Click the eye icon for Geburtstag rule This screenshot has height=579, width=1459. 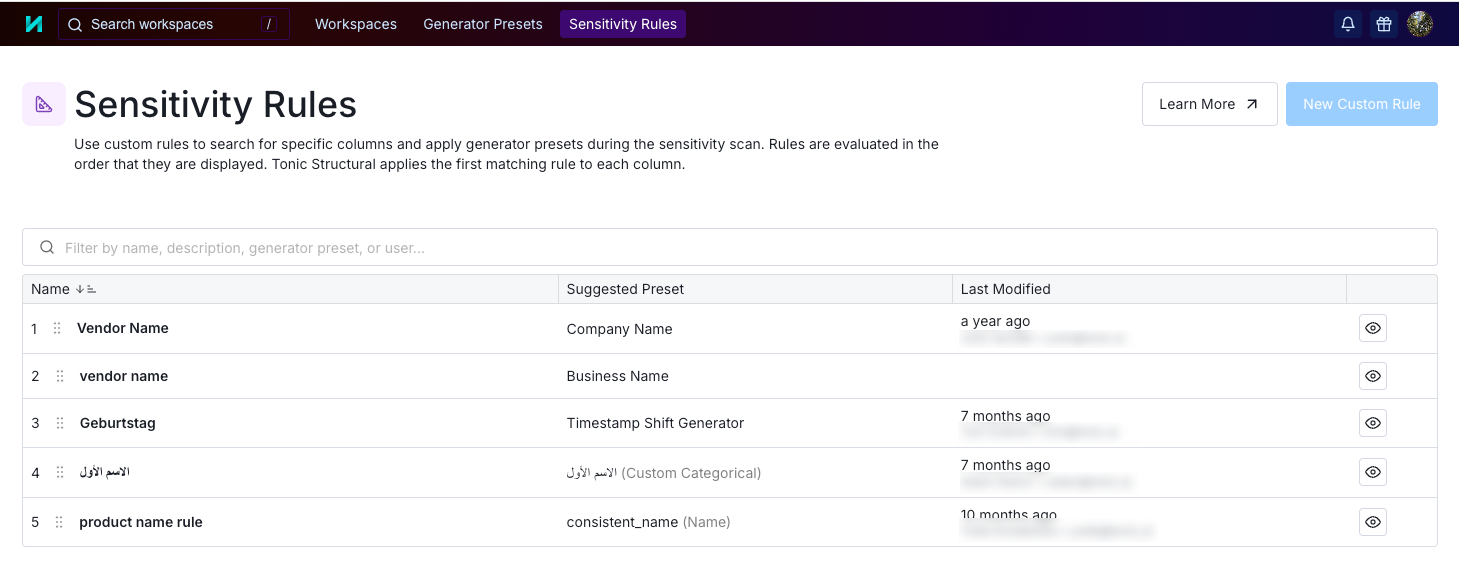(x=1372, y=423)
